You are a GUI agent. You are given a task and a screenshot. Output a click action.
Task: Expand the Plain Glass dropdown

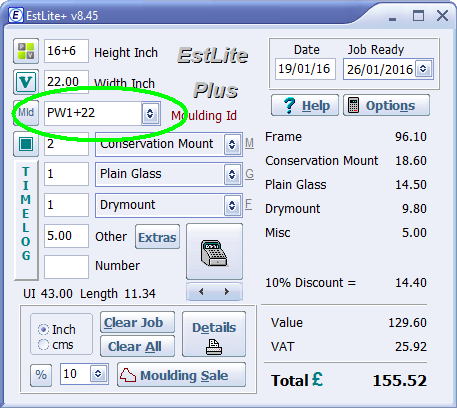232,174
